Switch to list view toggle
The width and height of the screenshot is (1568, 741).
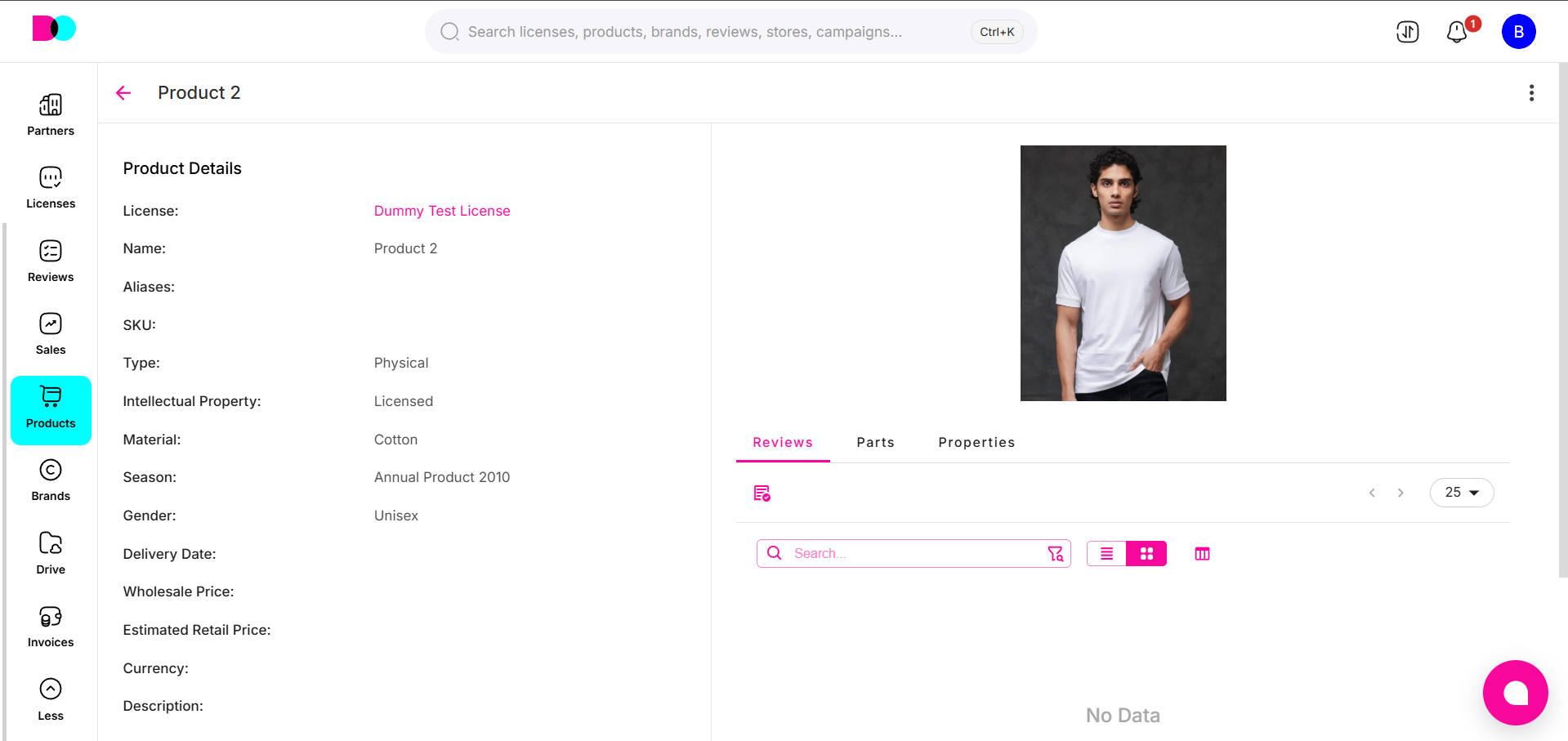(x=1106, y=554)
